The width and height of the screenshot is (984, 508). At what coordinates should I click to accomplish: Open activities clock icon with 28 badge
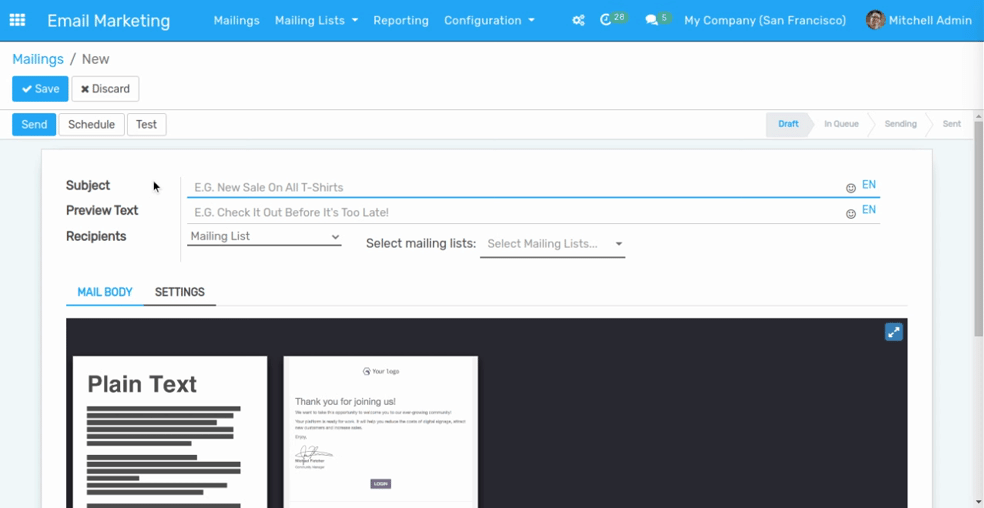(x=614, y=19)
